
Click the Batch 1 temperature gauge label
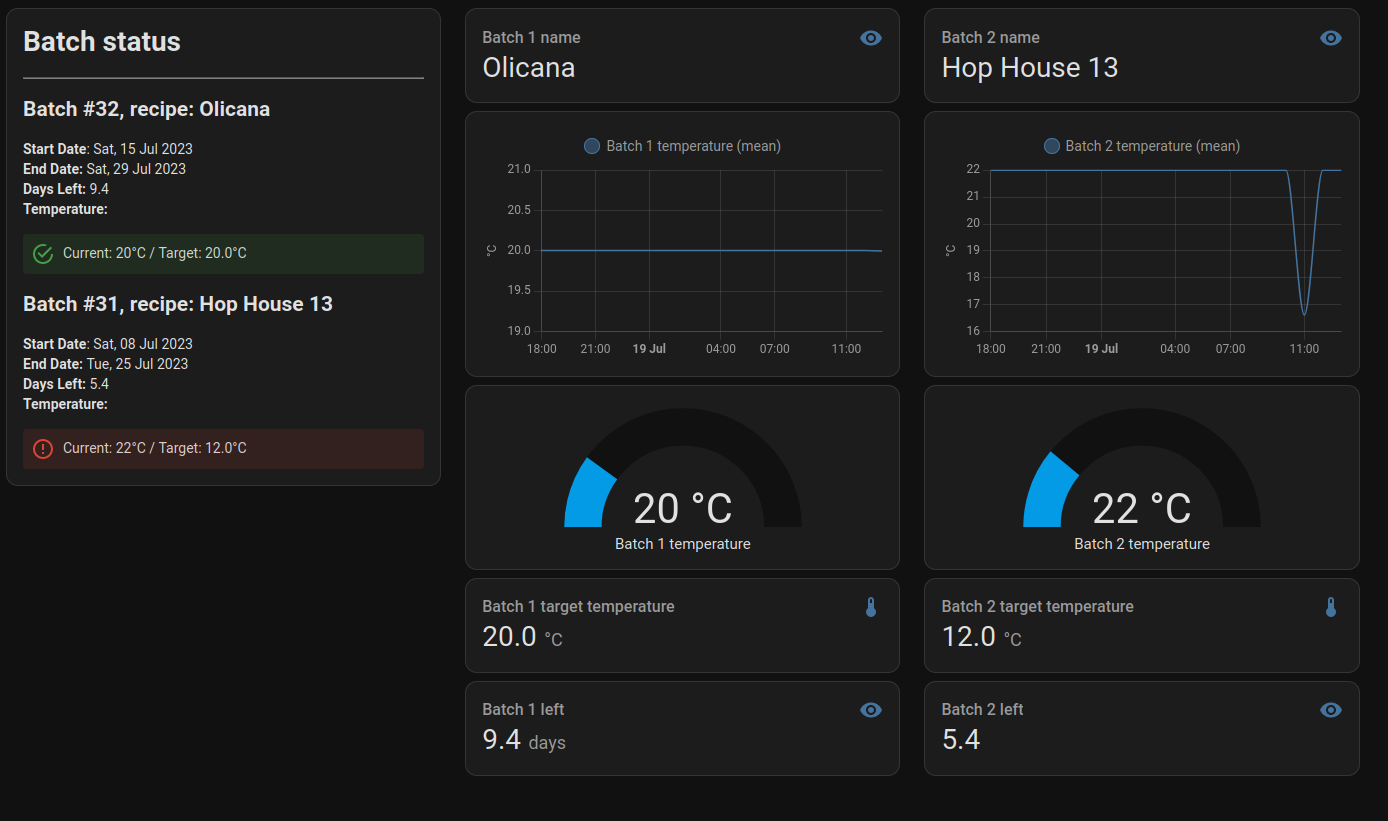point(682,544)
